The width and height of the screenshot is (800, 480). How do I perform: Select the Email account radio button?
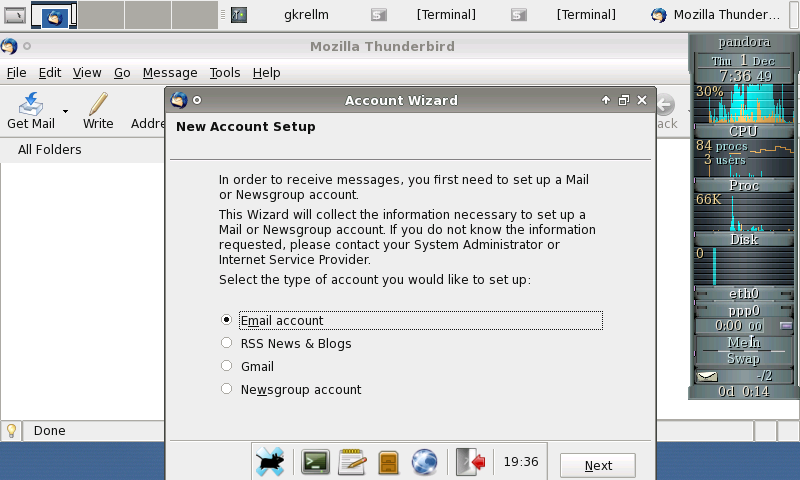[x=227, y=320]
